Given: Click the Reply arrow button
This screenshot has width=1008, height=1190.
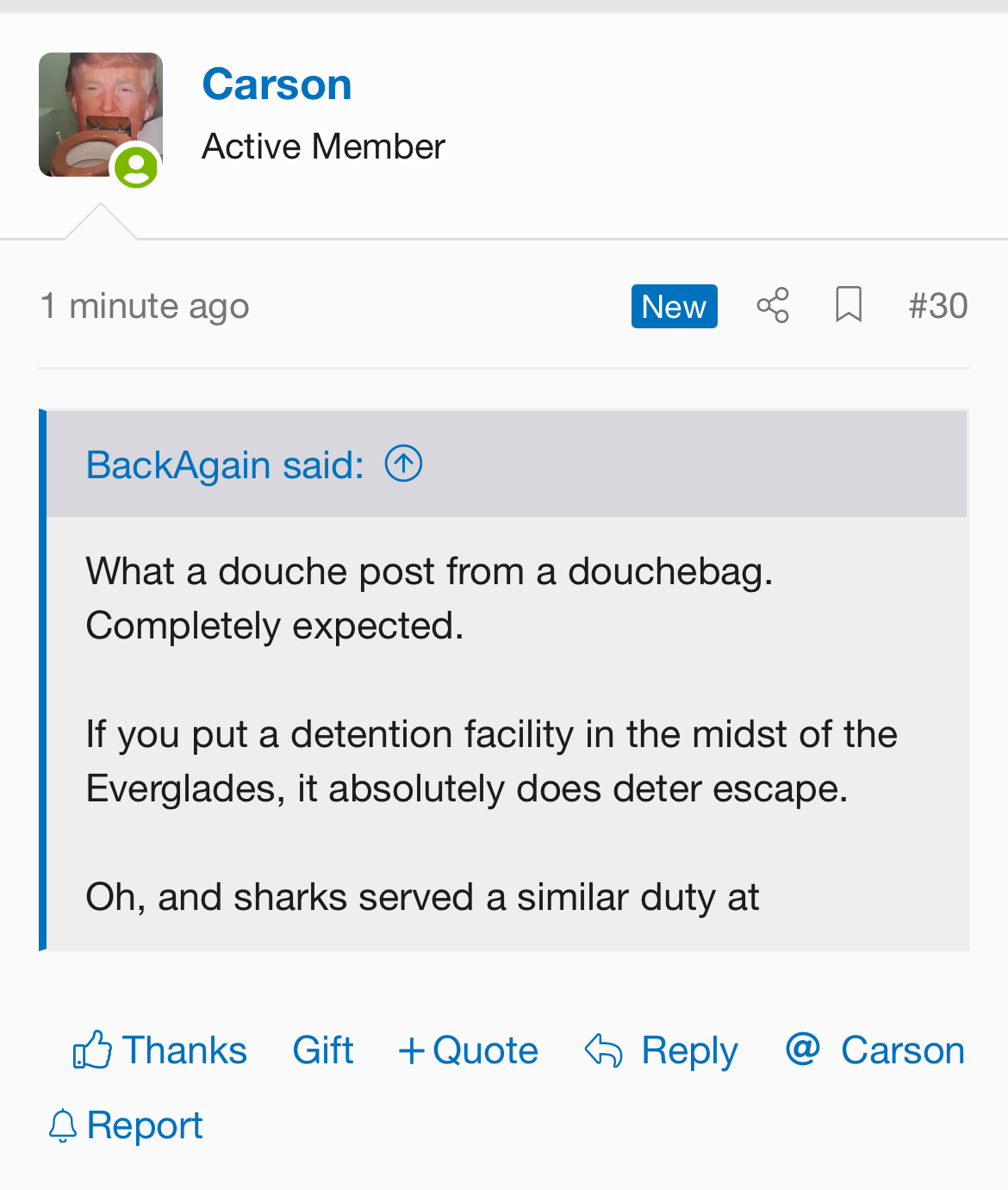Looking at the screenshot, I should (x=662, y=1050).
